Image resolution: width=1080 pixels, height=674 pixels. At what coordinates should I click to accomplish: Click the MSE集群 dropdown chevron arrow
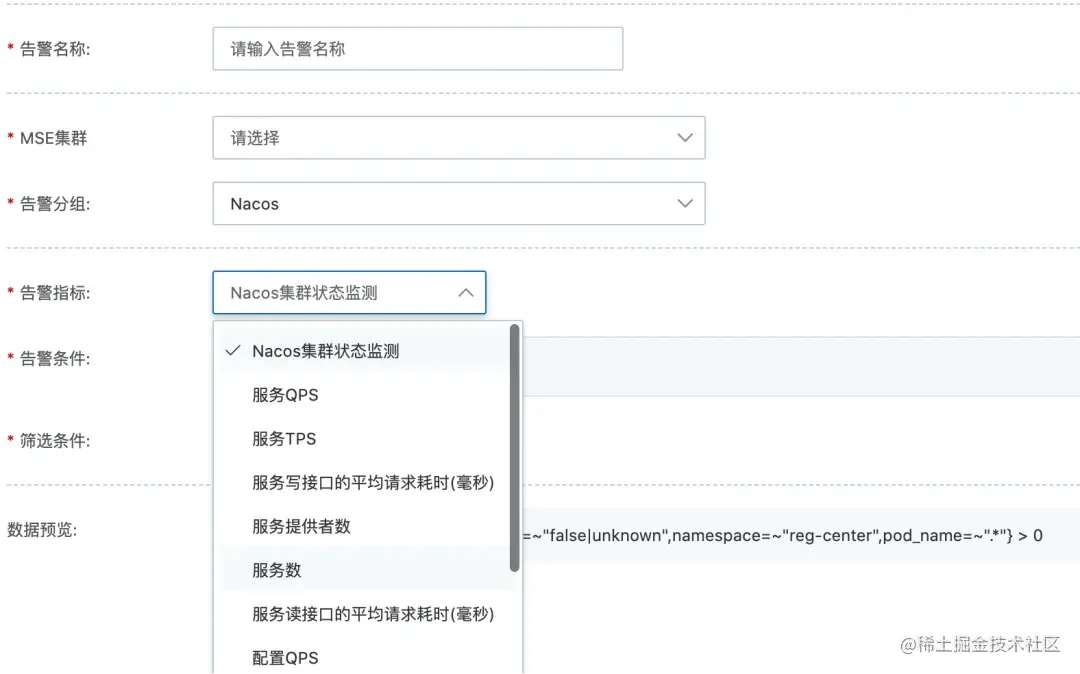click(685, 138)
